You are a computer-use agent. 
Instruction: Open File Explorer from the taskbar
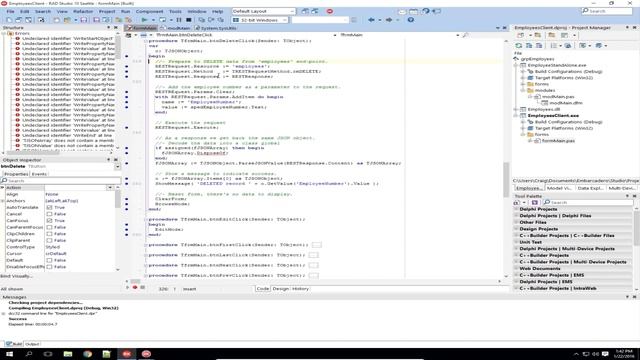(68, 354)
